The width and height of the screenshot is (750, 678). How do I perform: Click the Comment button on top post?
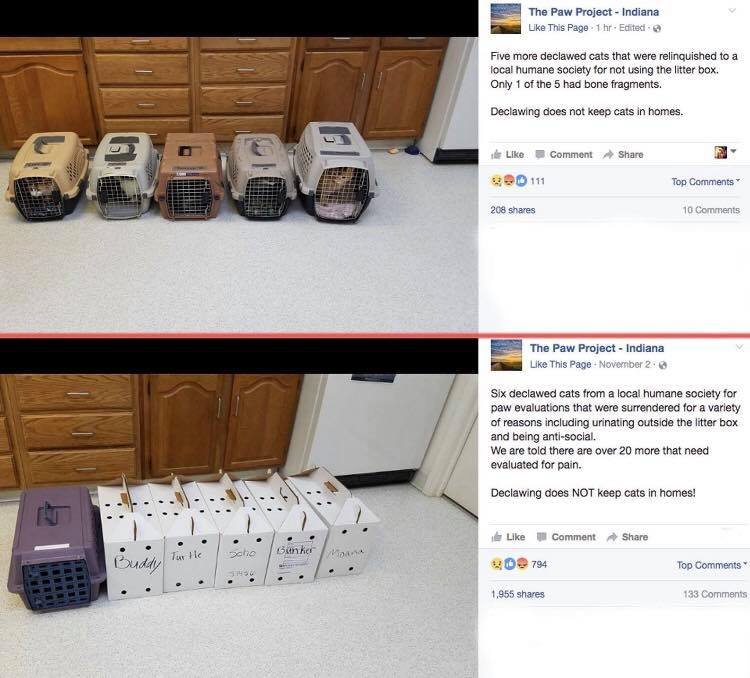563,155
